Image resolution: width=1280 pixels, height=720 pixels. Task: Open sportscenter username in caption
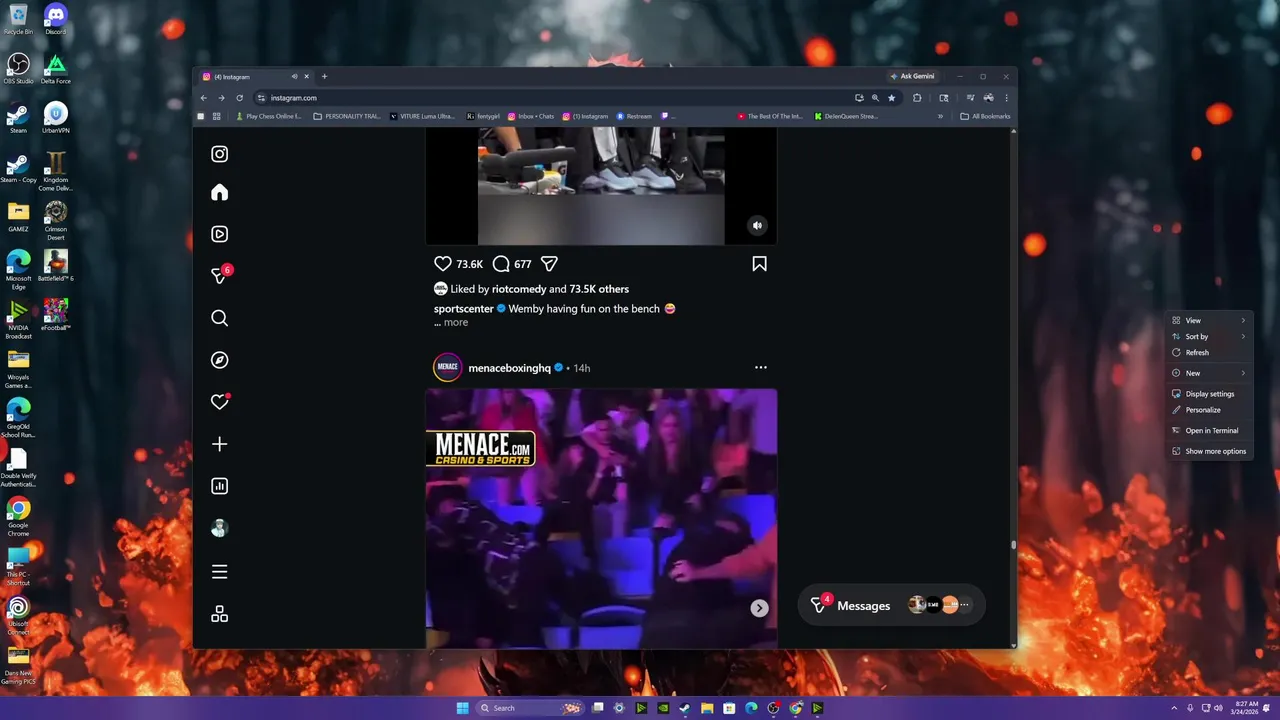click(x=464, y=309)
